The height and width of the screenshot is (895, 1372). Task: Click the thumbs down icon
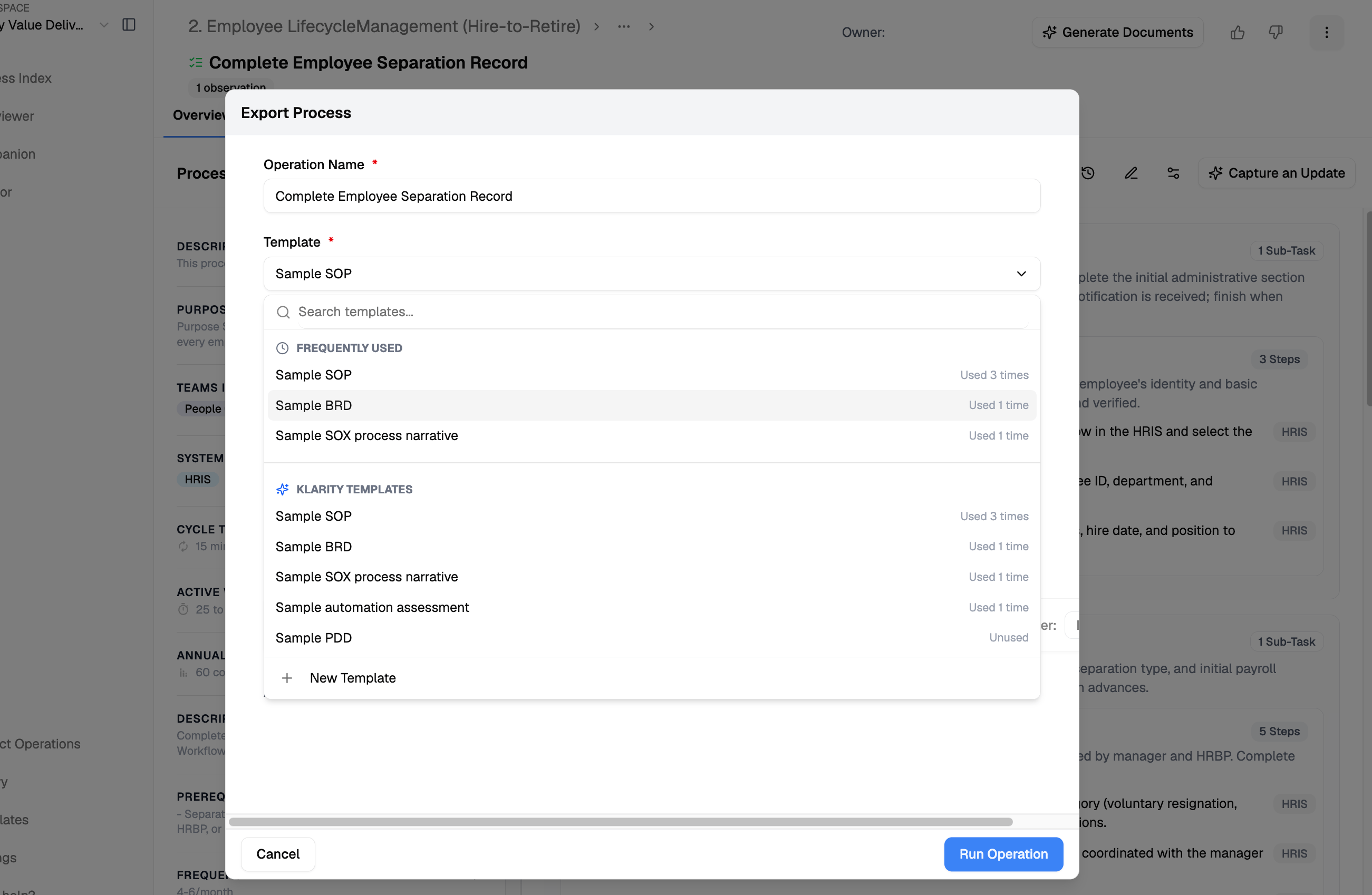tap(1276, 32)
